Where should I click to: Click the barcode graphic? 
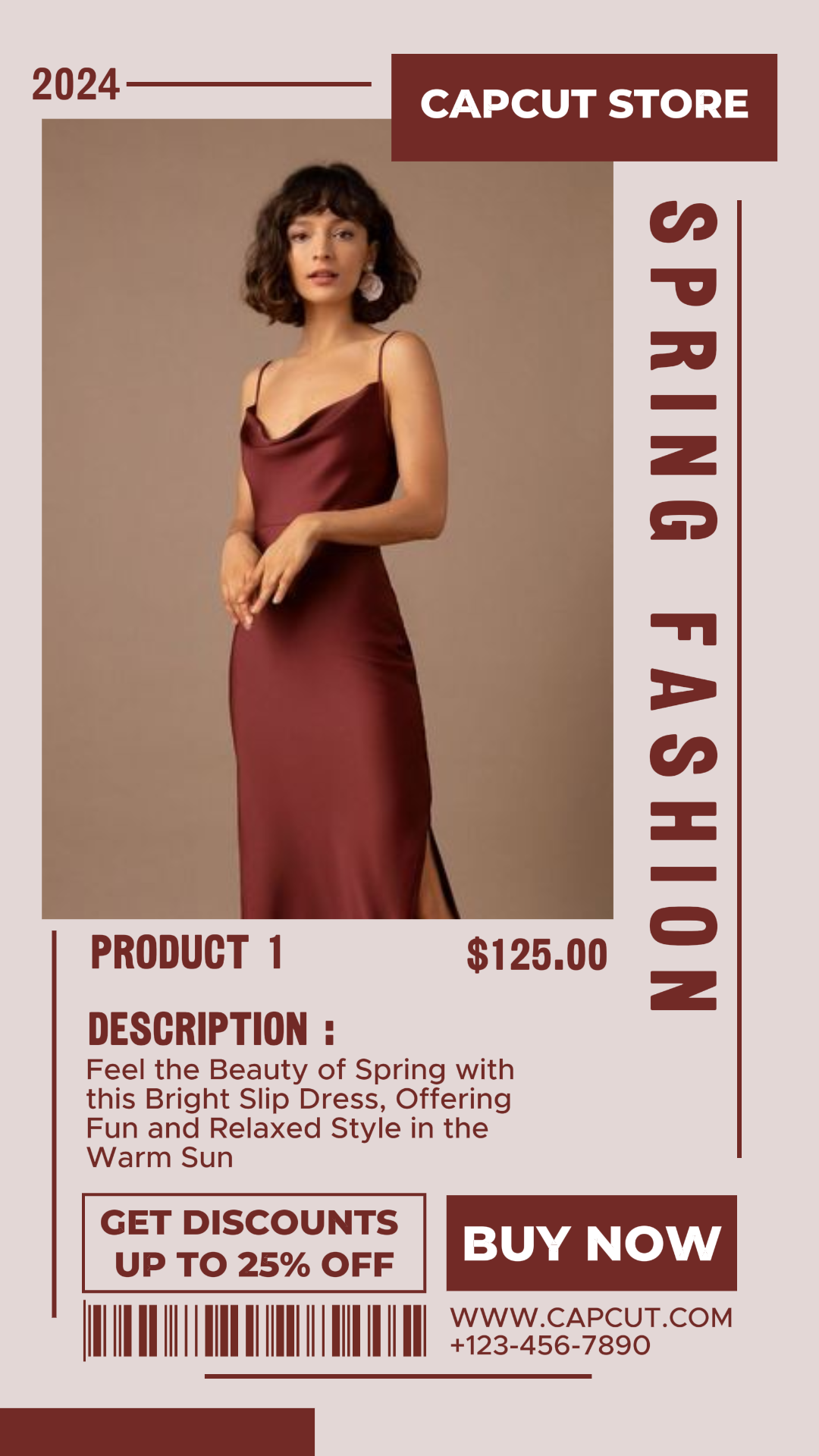pos(255,1331)
